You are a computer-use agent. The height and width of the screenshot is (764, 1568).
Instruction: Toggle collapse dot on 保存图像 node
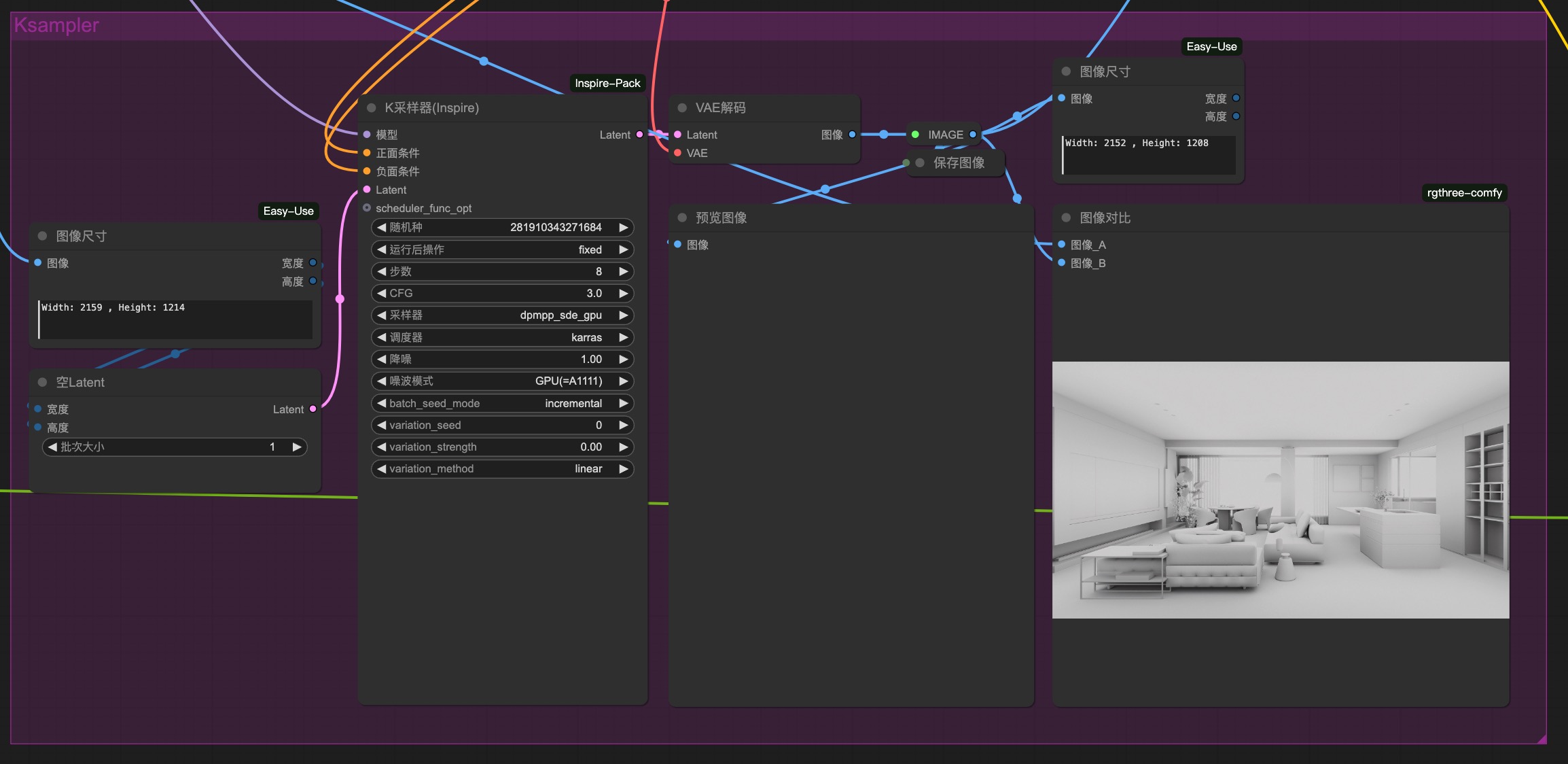[x=920, y=163]
